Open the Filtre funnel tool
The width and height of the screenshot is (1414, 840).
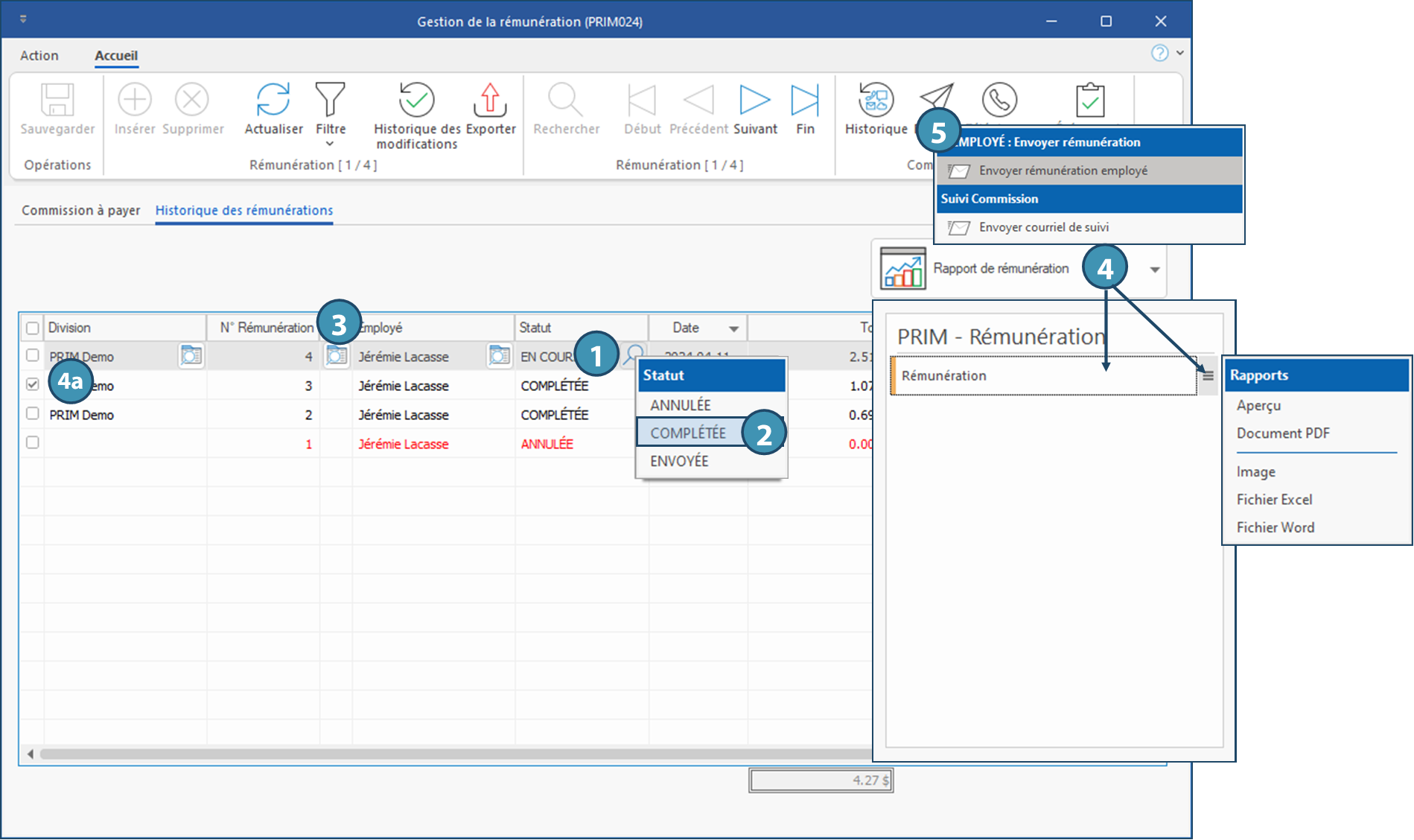330,101
